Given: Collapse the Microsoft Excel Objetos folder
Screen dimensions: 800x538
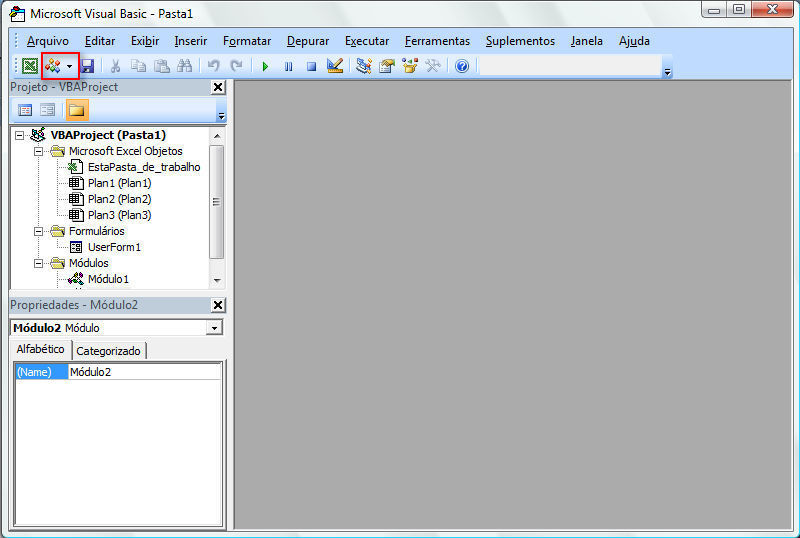Looking at the screenshot, I should pyautogui.click(x=38, y=151).
